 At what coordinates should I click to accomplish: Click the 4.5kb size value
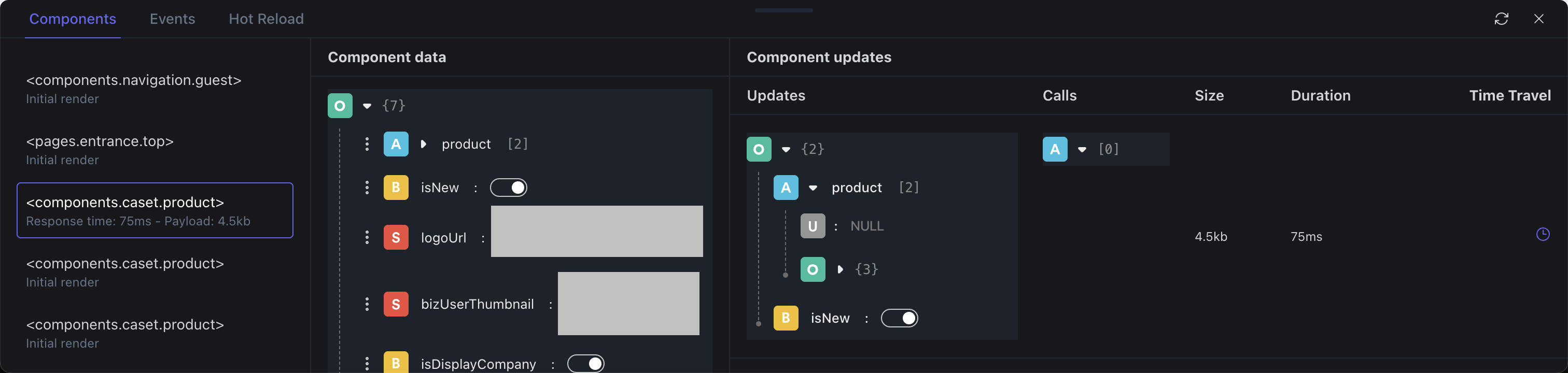pyautogui.click(x=1211, y=237)
